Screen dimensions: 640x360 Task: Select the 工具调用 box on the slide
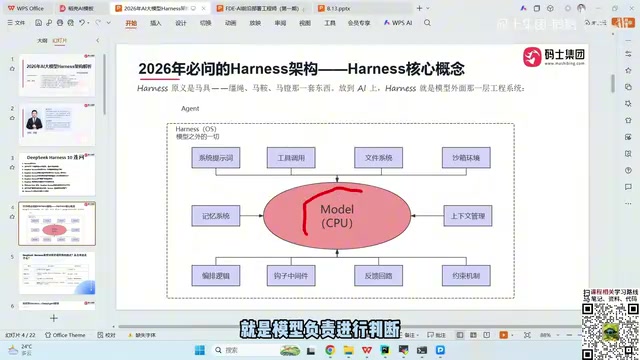[x=291, y=158]
